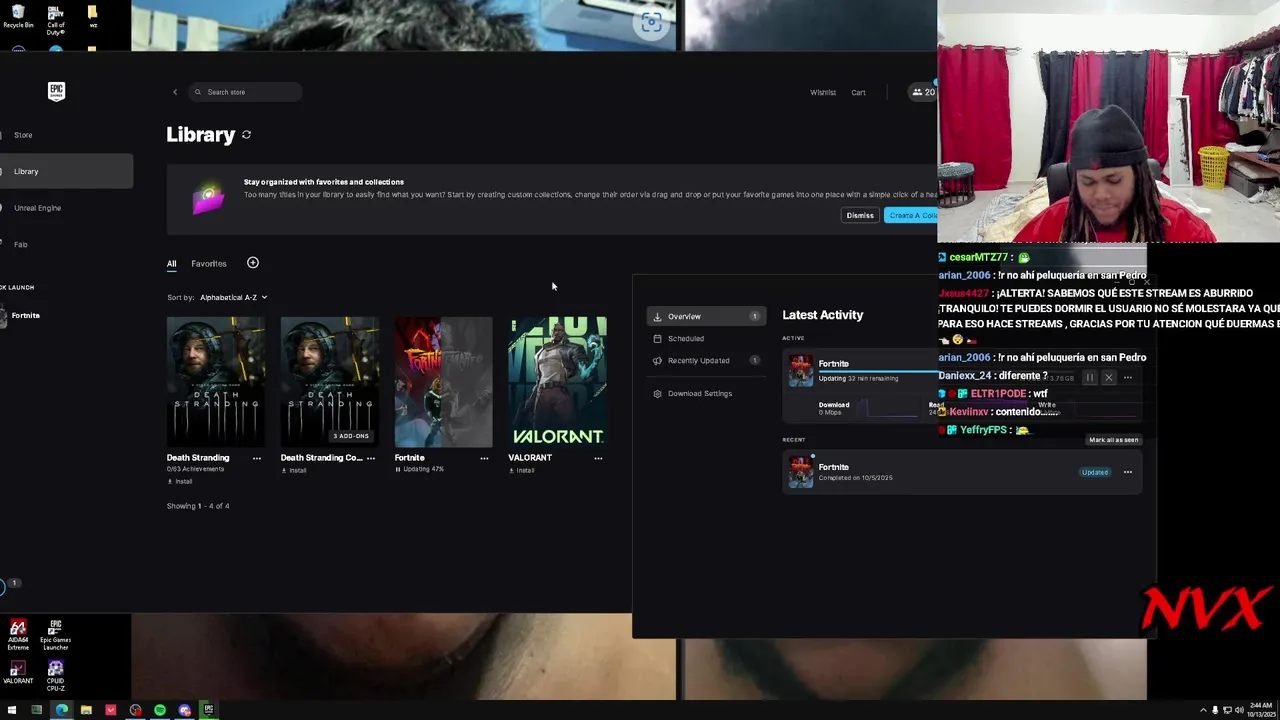The height and width of the screenshot is (720, 1280).
Task: Click the pink folder collections icon
Action: pyautogui.click(x=208, y=199)
